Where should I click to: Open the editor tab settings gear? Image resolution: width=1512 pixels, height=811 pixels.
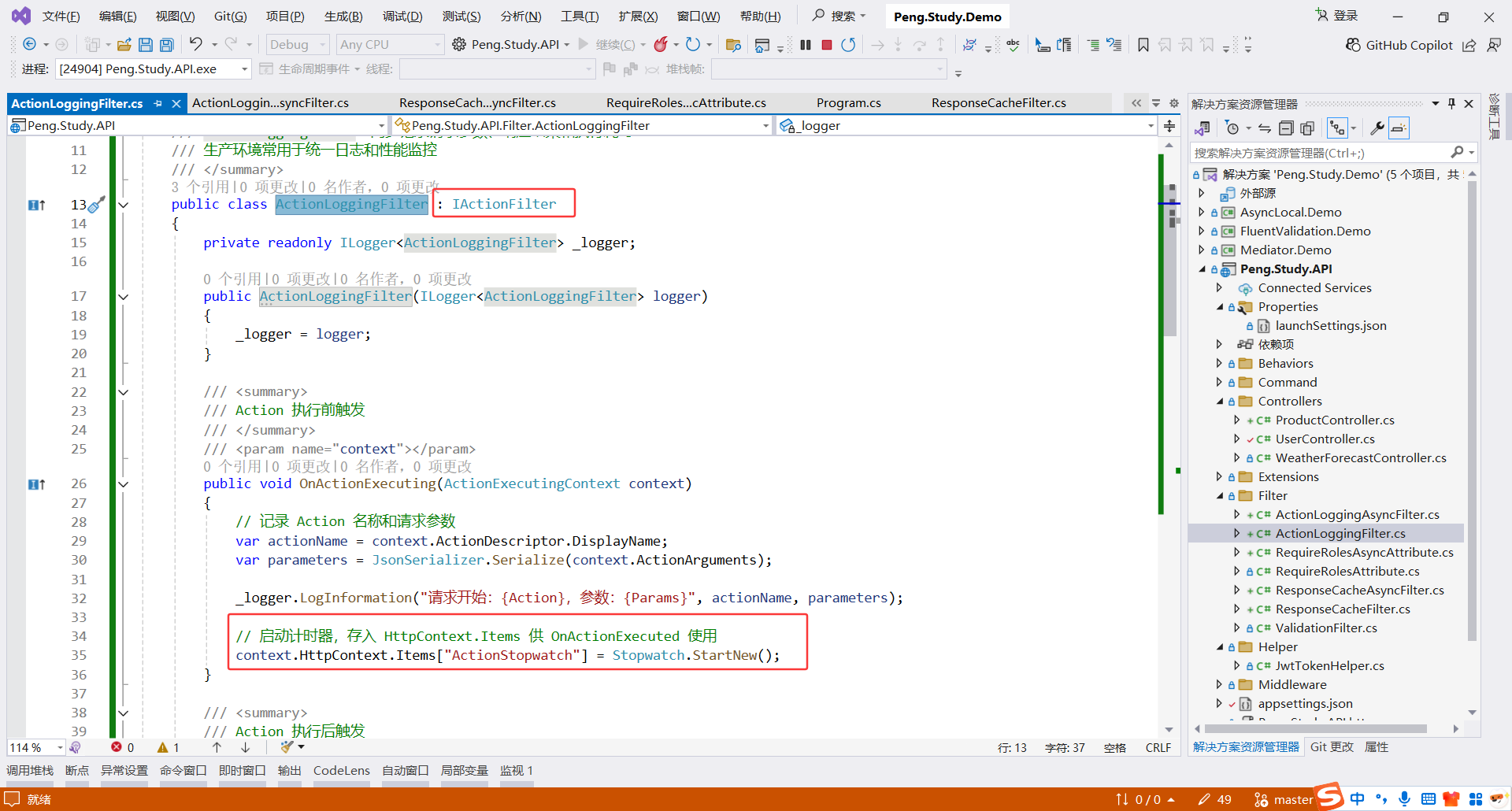click(1174, 103)
